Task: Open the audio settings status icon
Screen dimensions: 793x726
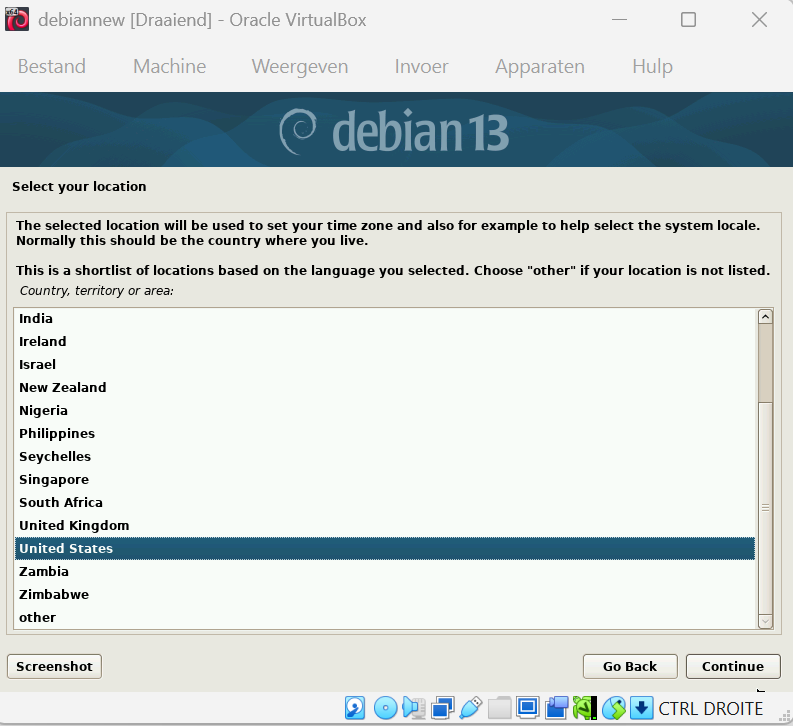Action: [414, 708]
